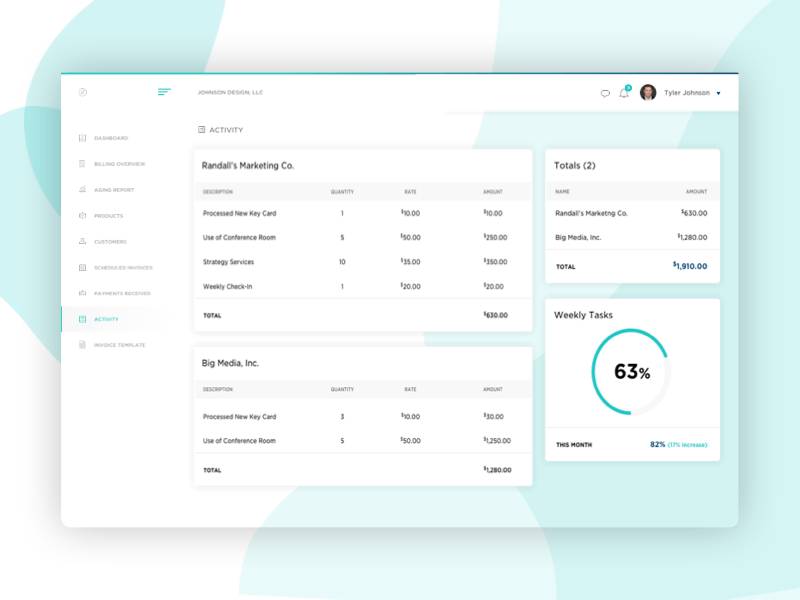Image resolution: width=800 pixels, height=600 pixels.
Task: Click the Tyler Johnson account name
Action: [x=689, y=92]
